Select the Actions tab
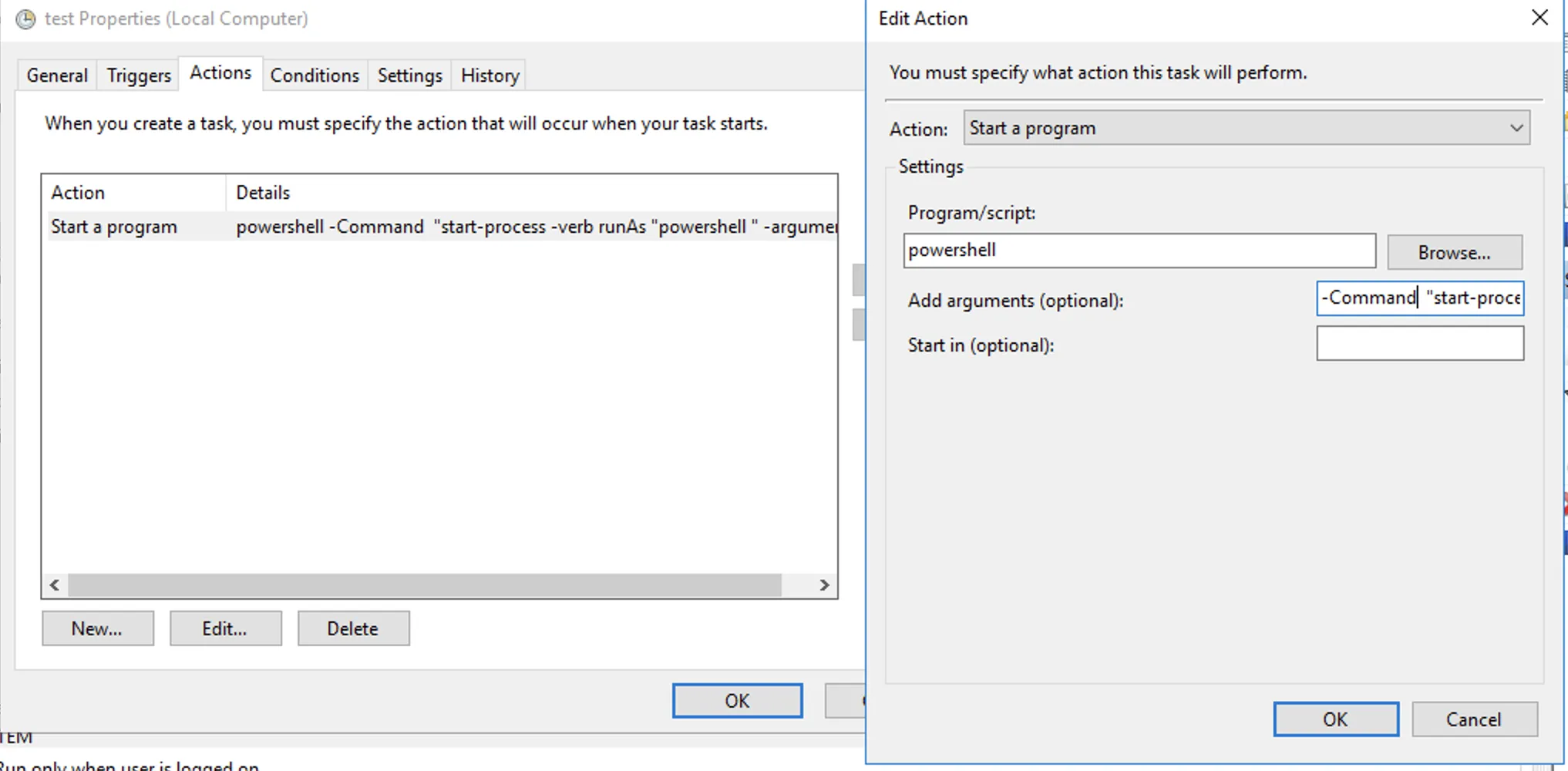Screen dimensions: 1568x771 (x=220, y=73)
